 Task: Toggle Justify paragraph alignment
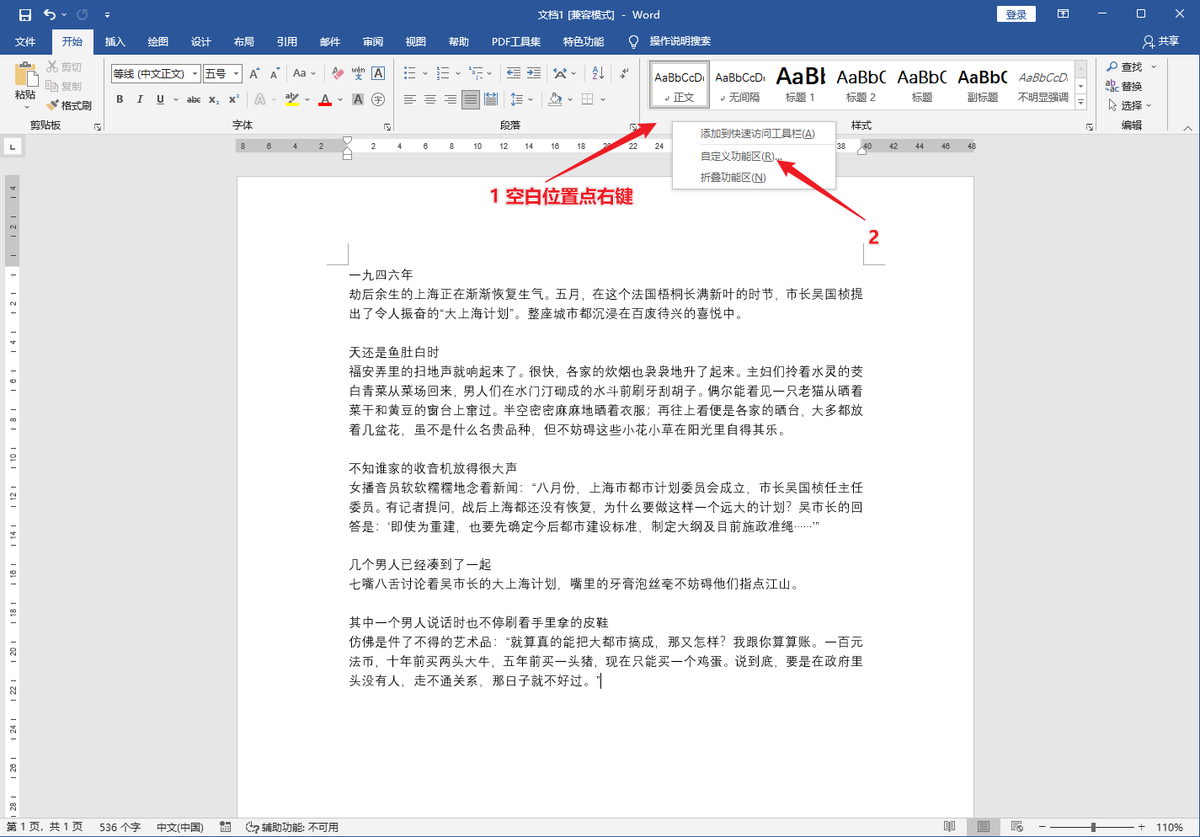(470, 99)
